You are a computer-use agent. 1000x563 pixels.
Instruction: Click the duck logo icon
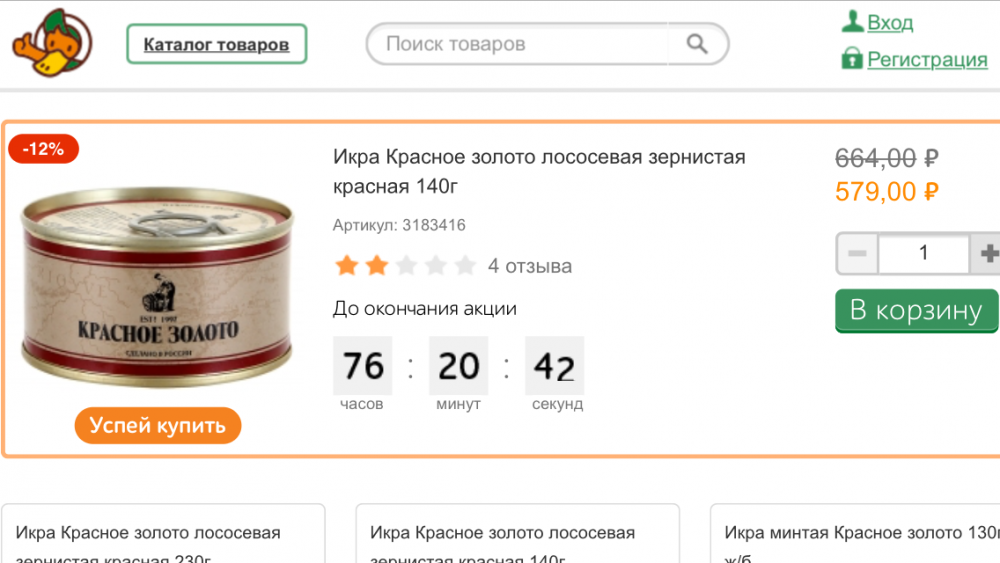tap(51, 42)
